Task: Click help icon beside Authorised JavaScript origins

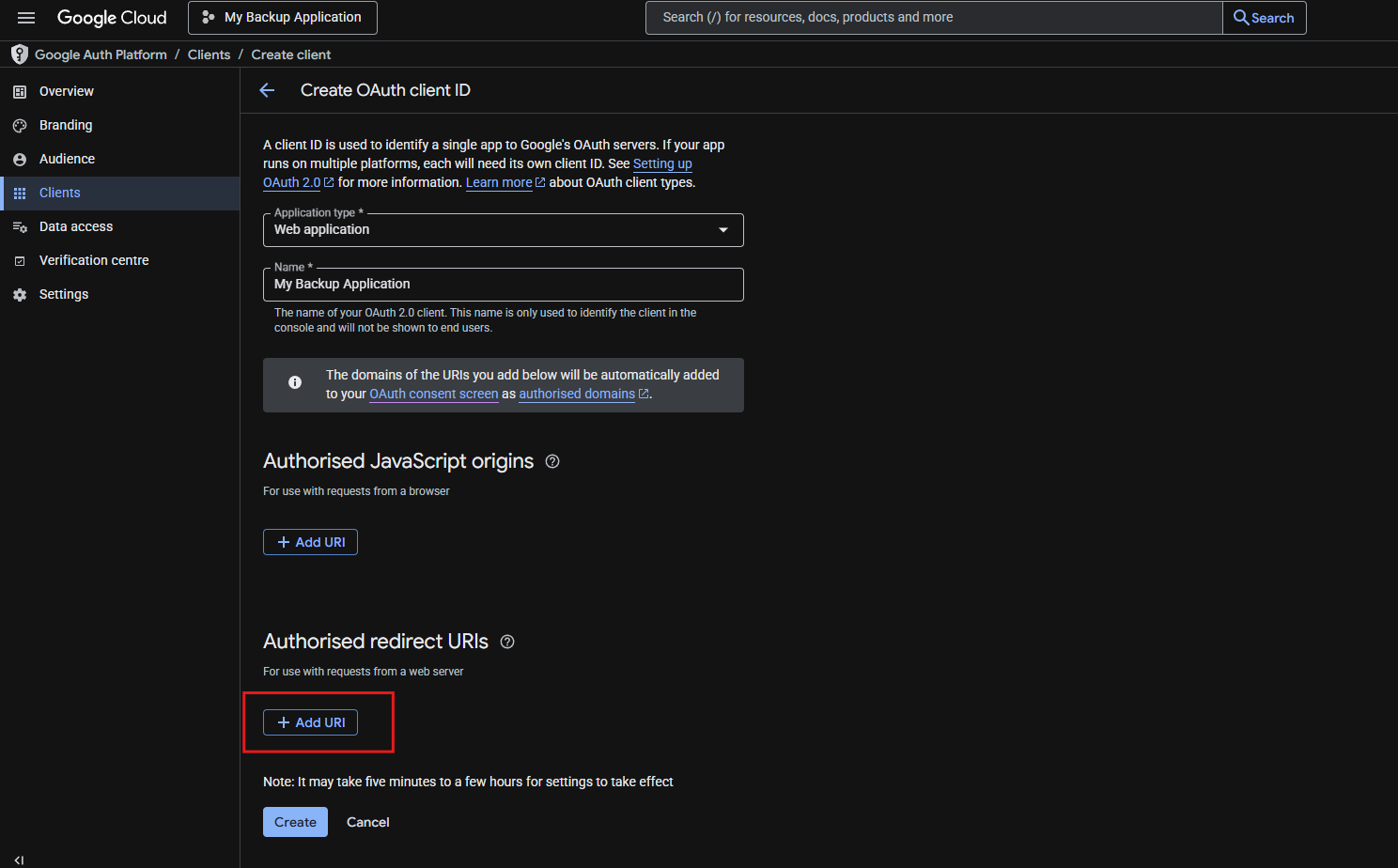Action: tap(552, 461)
